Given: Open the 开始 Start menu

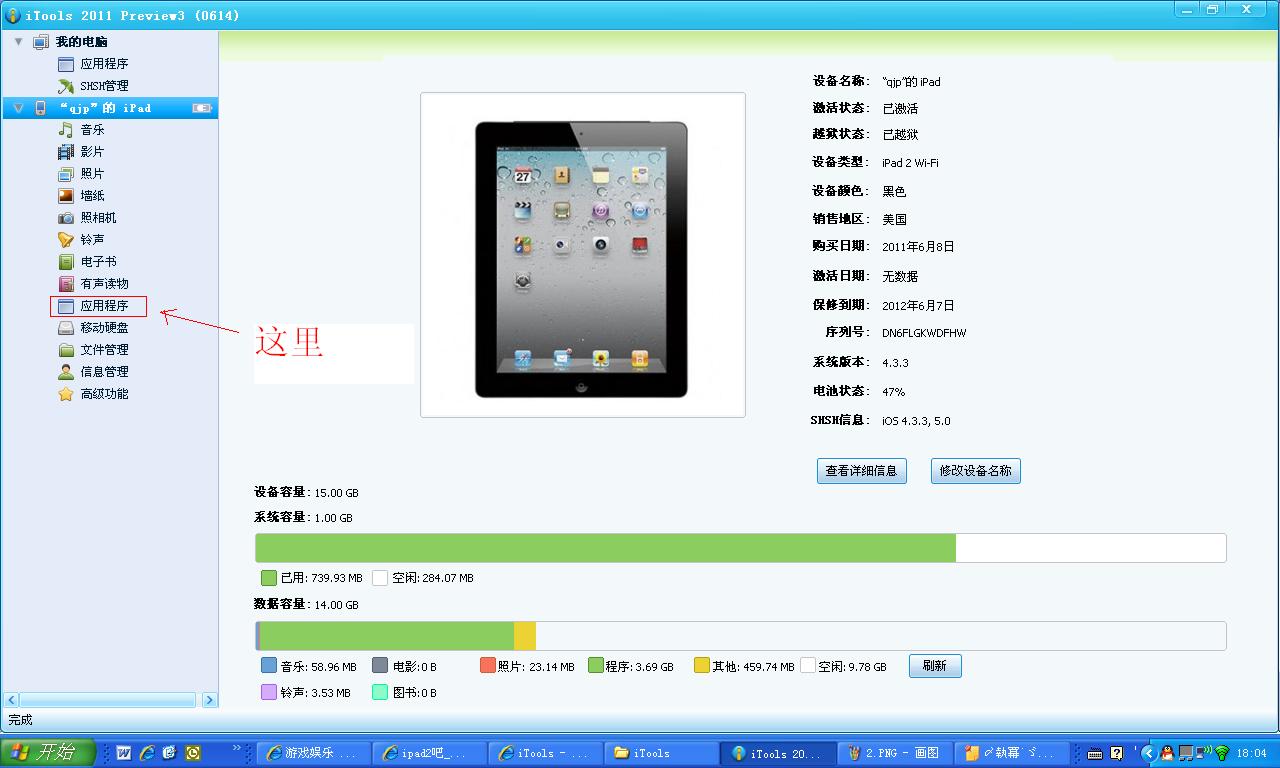Looking at the screenshot, I should (48, 752).
